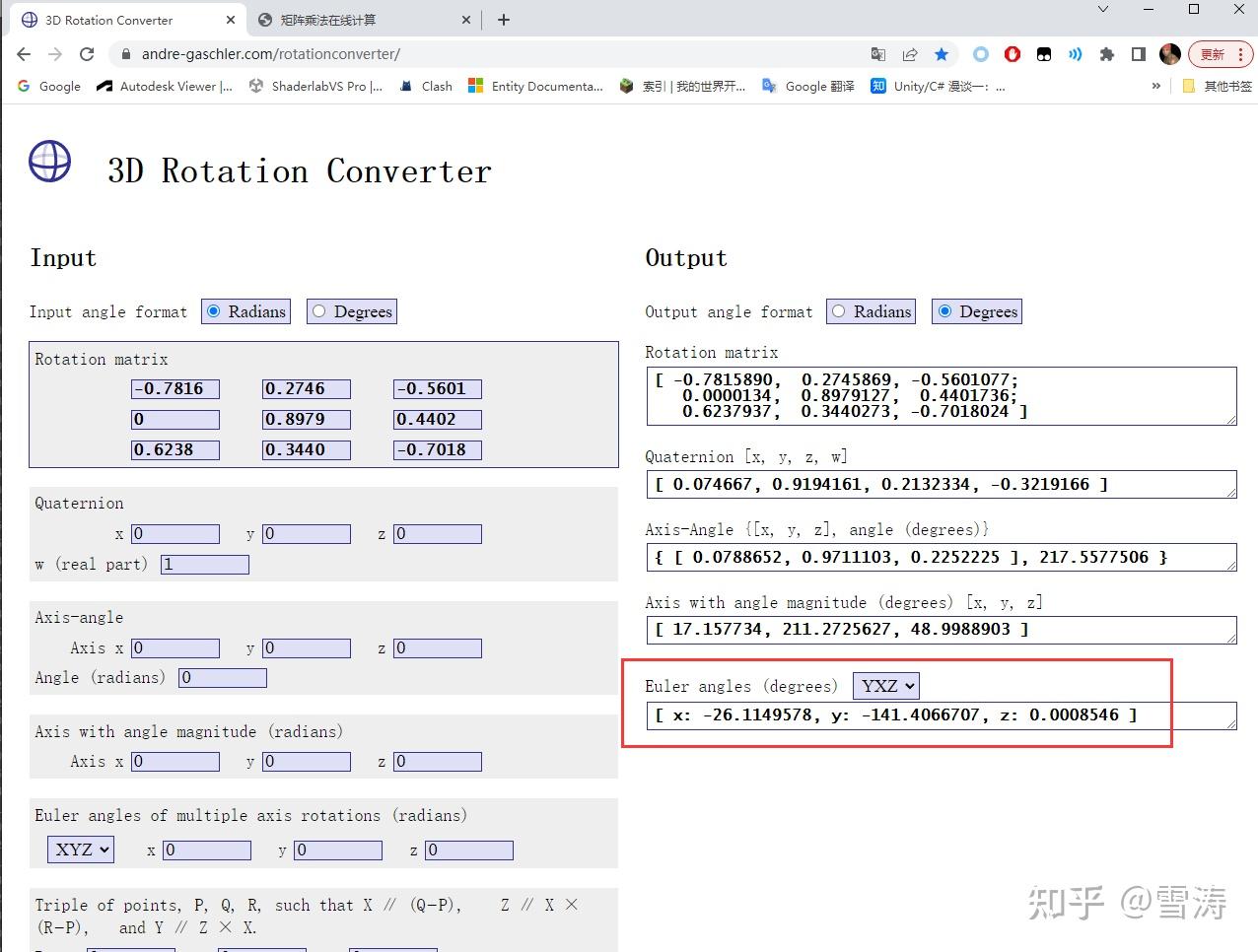Viewport: 1258px width, 952px height.
Task: Open the Google Translate page translation icon
Action: click(877, 54)
